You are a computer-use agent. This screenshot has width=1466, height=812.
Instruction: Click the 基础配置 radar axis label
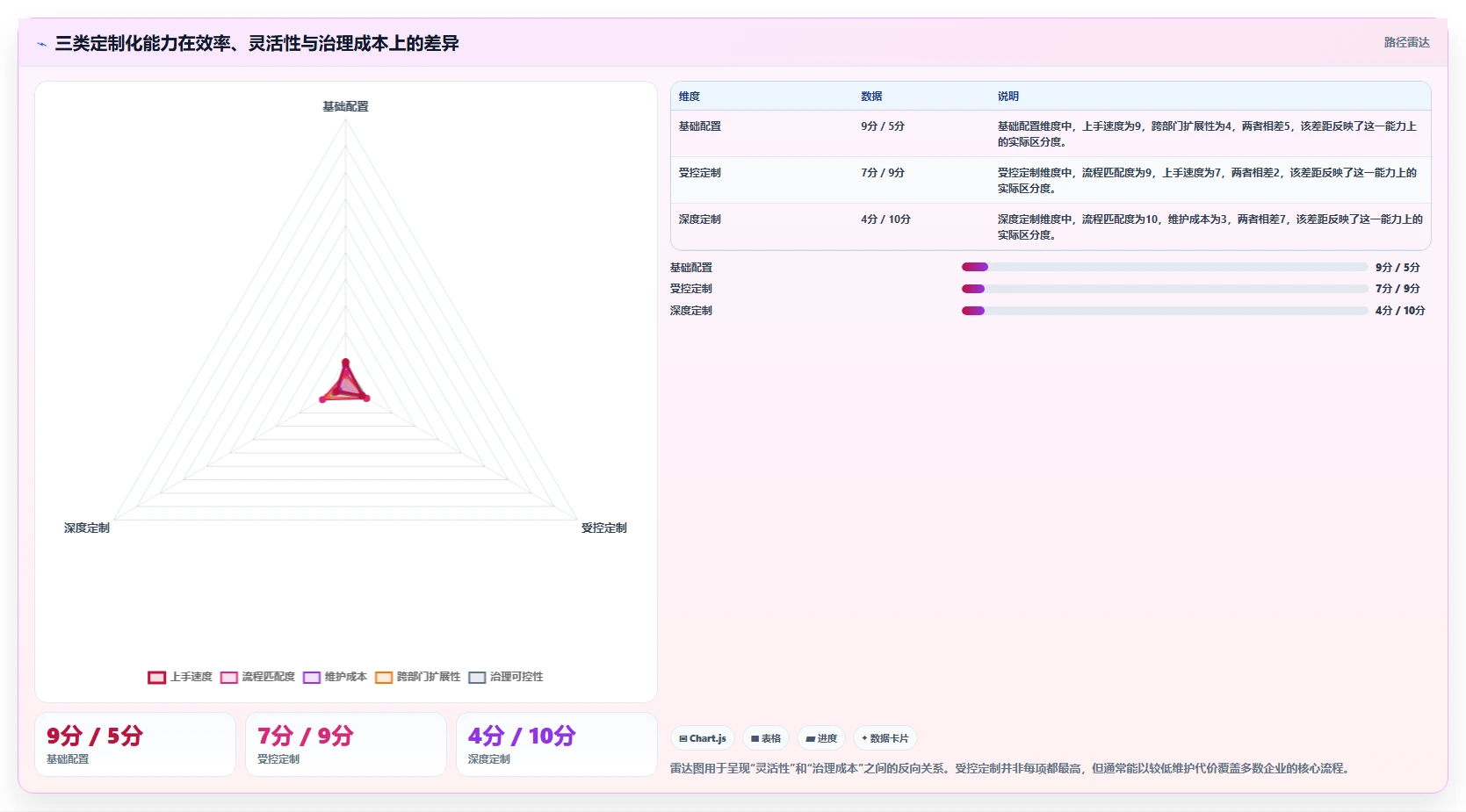point(345,106)
